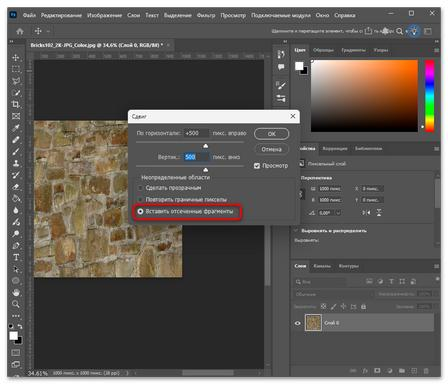Select Сделать прозрачным radio option
Screen dimensions: 448x384
(140, 188)
